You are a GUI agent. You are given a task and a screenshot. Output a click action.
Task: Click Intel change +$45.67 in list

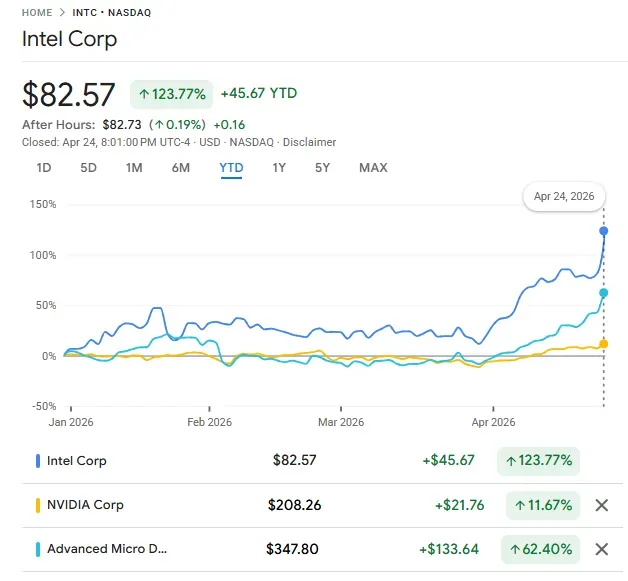448,460
